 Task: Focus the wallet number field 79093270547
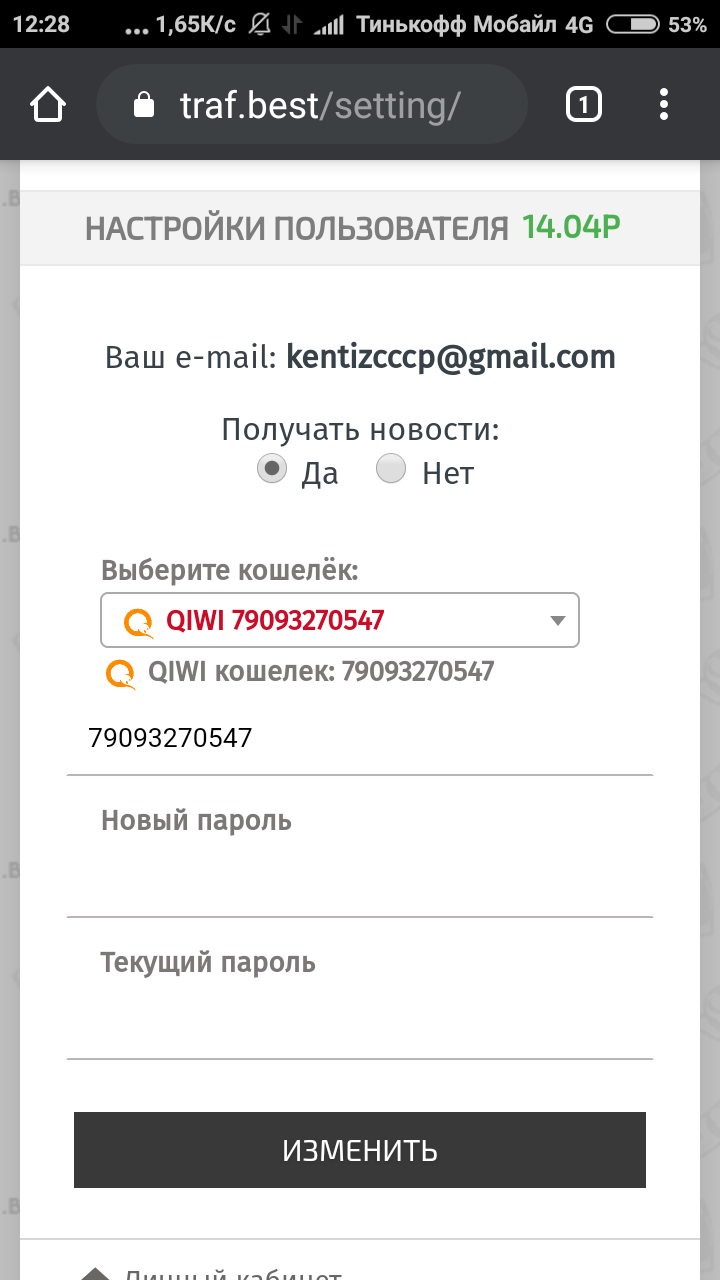[x=360, y=740]
